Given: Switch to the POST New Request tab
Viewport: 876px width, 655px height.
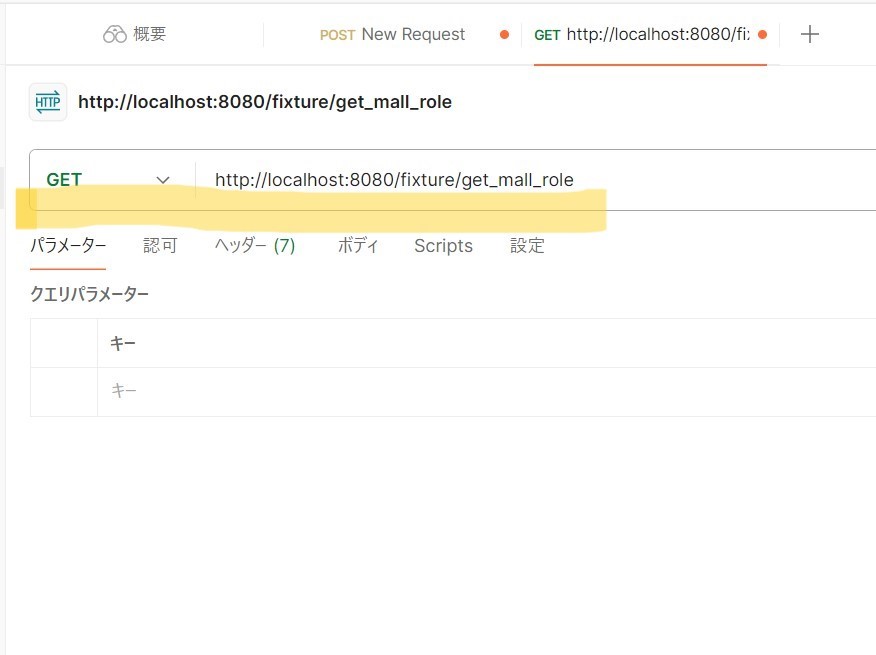Looking at the screenshot, I should pos(392,35).
